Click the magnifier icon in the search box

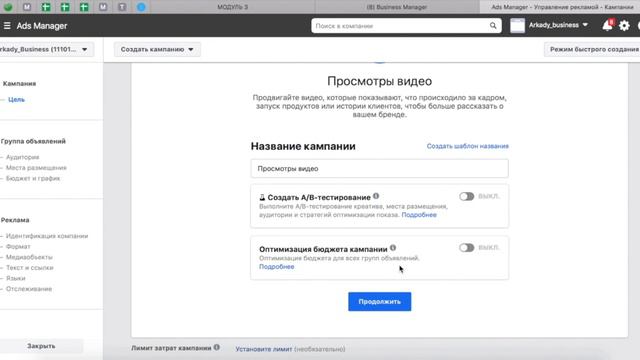[x=493, y=26]
